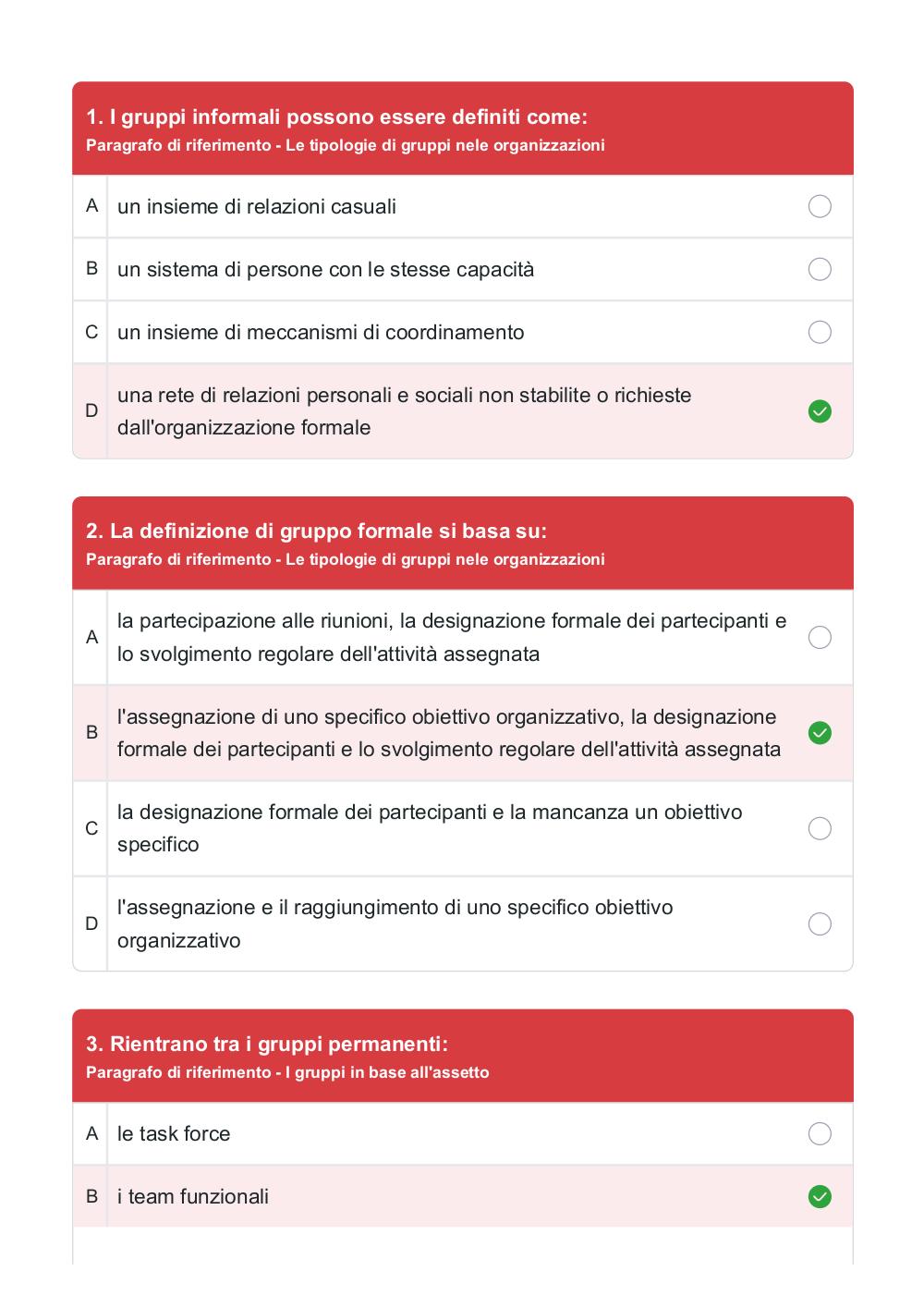This screenshot has height=1308, width=924.
Task: Click answer text 'i team funzionali'
Action: [193, 1196]
